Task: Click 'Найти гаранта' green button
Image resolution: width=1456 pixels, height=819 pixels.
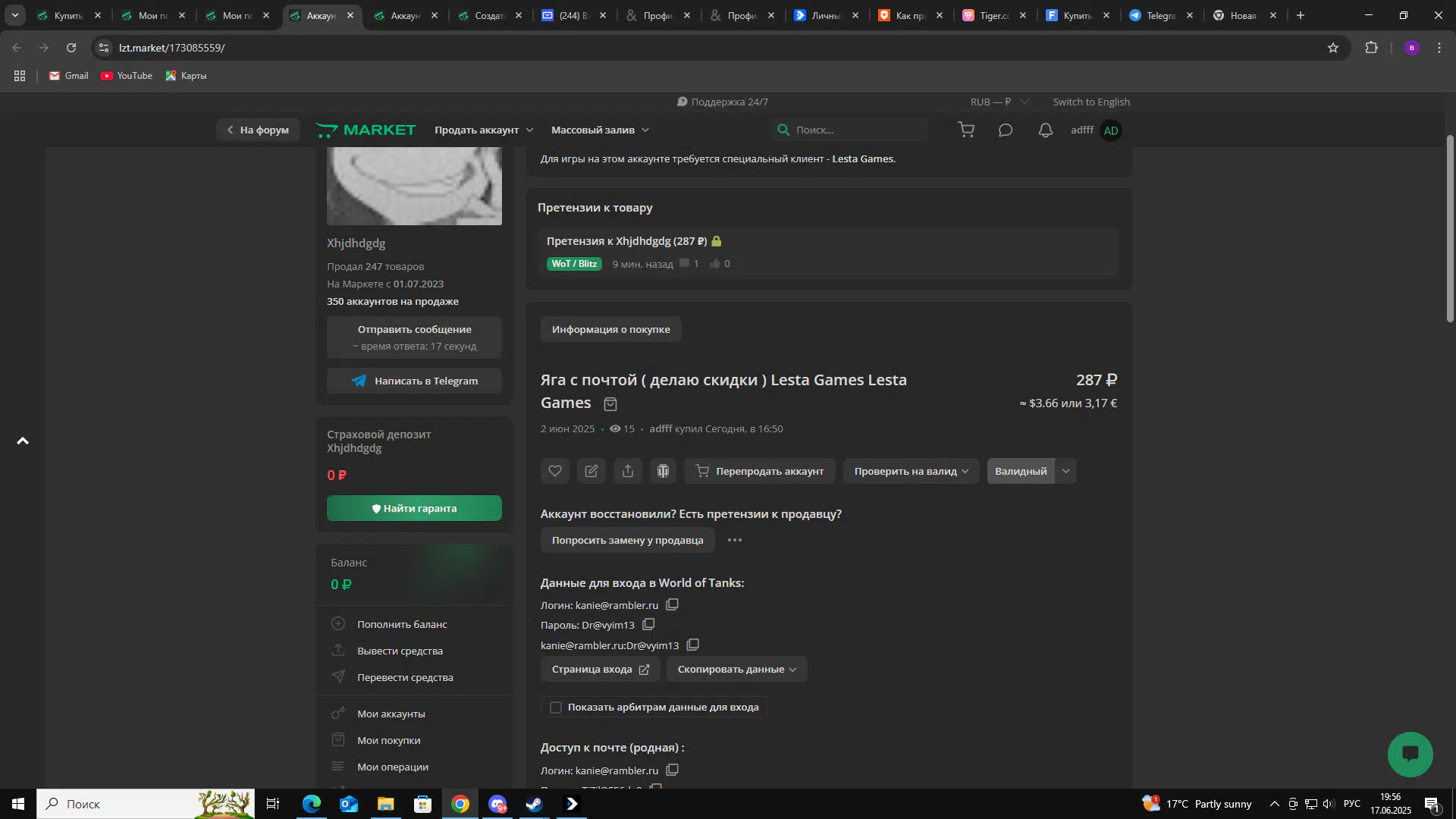Action: click(x=414, y=508)
